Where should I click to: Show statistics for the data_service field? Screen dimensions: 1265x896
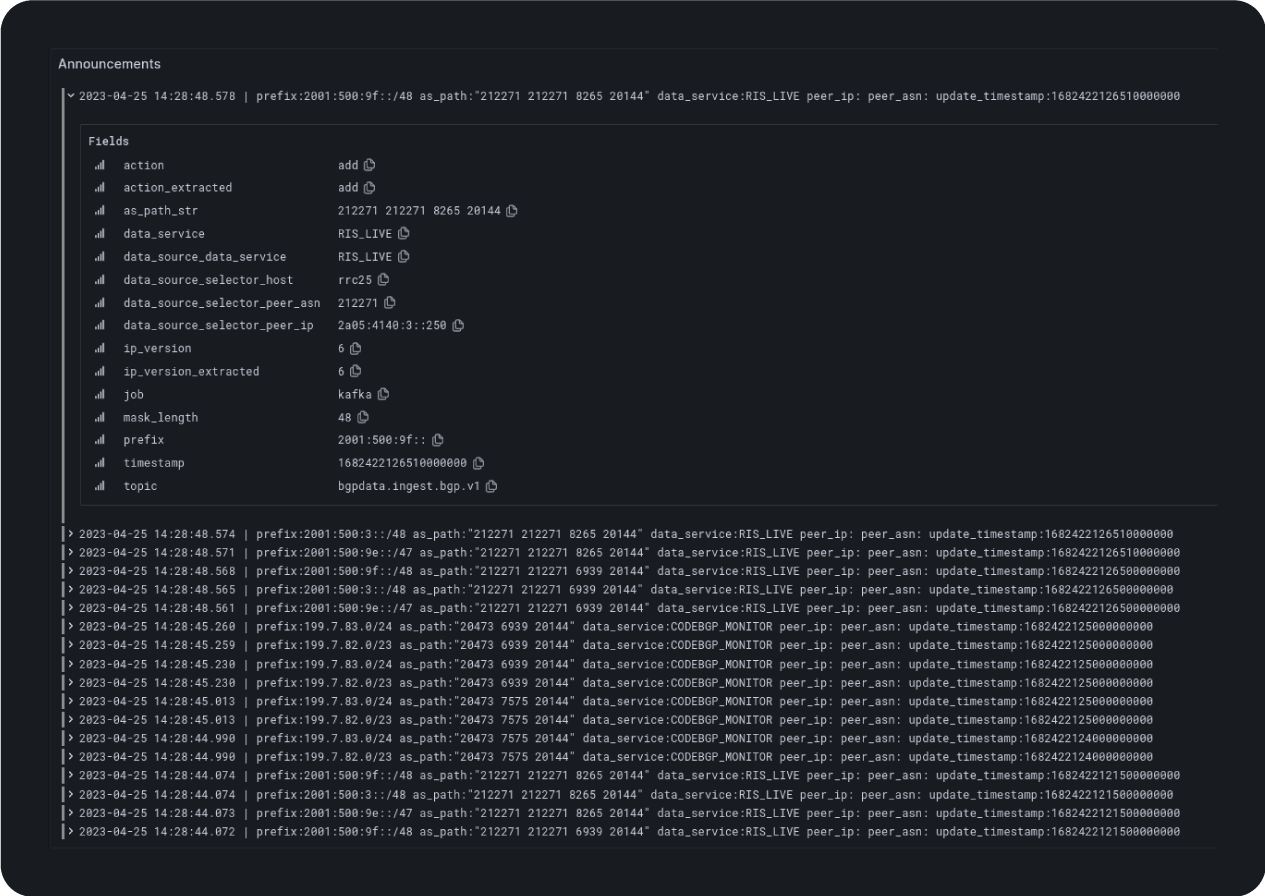[99, 234]
